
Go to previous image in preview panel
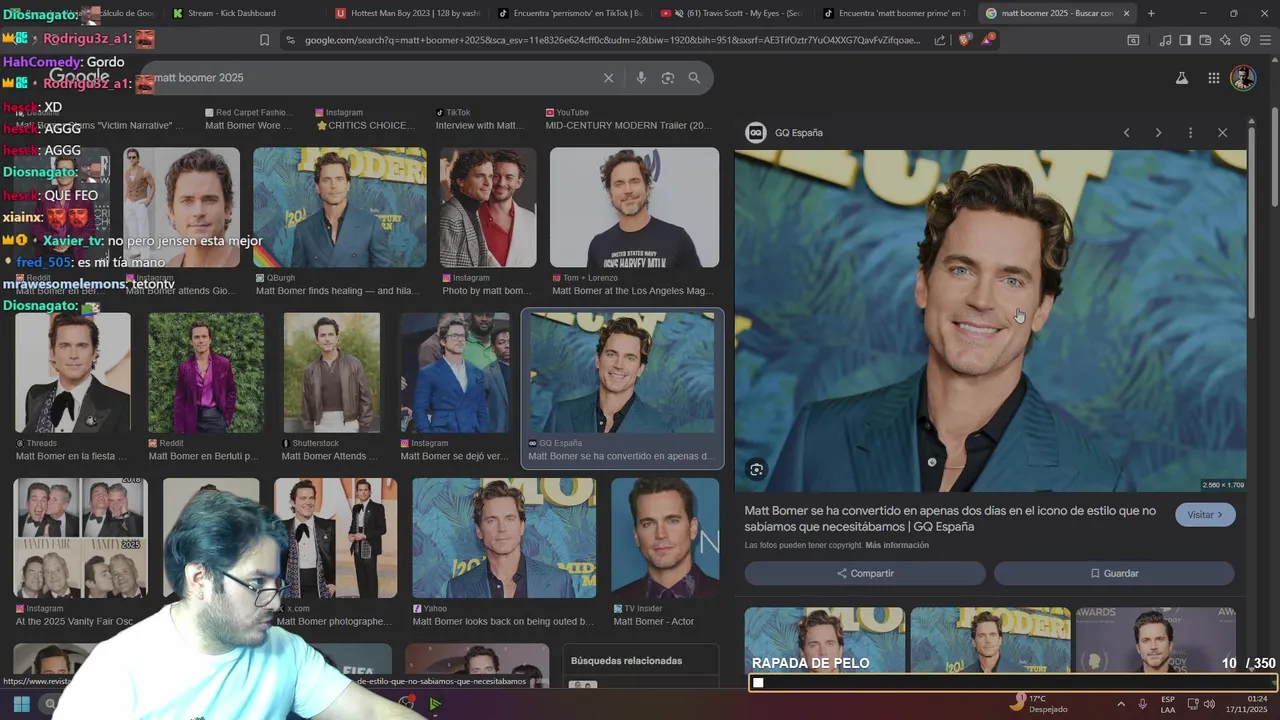point(1126,133)
